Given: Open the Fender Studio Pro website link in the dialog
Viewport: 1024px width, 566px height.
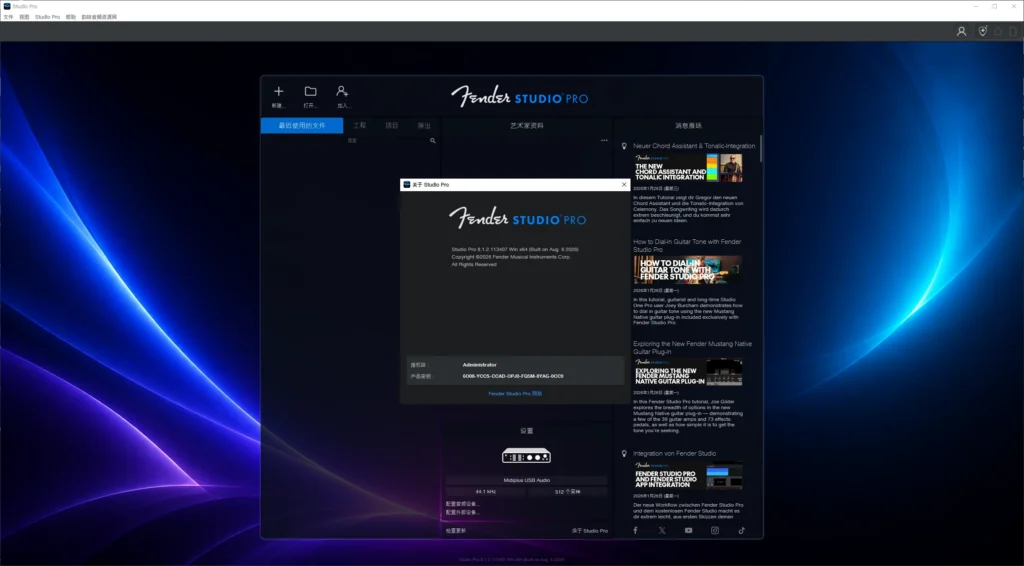Looking at the screenshot, I should click(x=515, y=394).
